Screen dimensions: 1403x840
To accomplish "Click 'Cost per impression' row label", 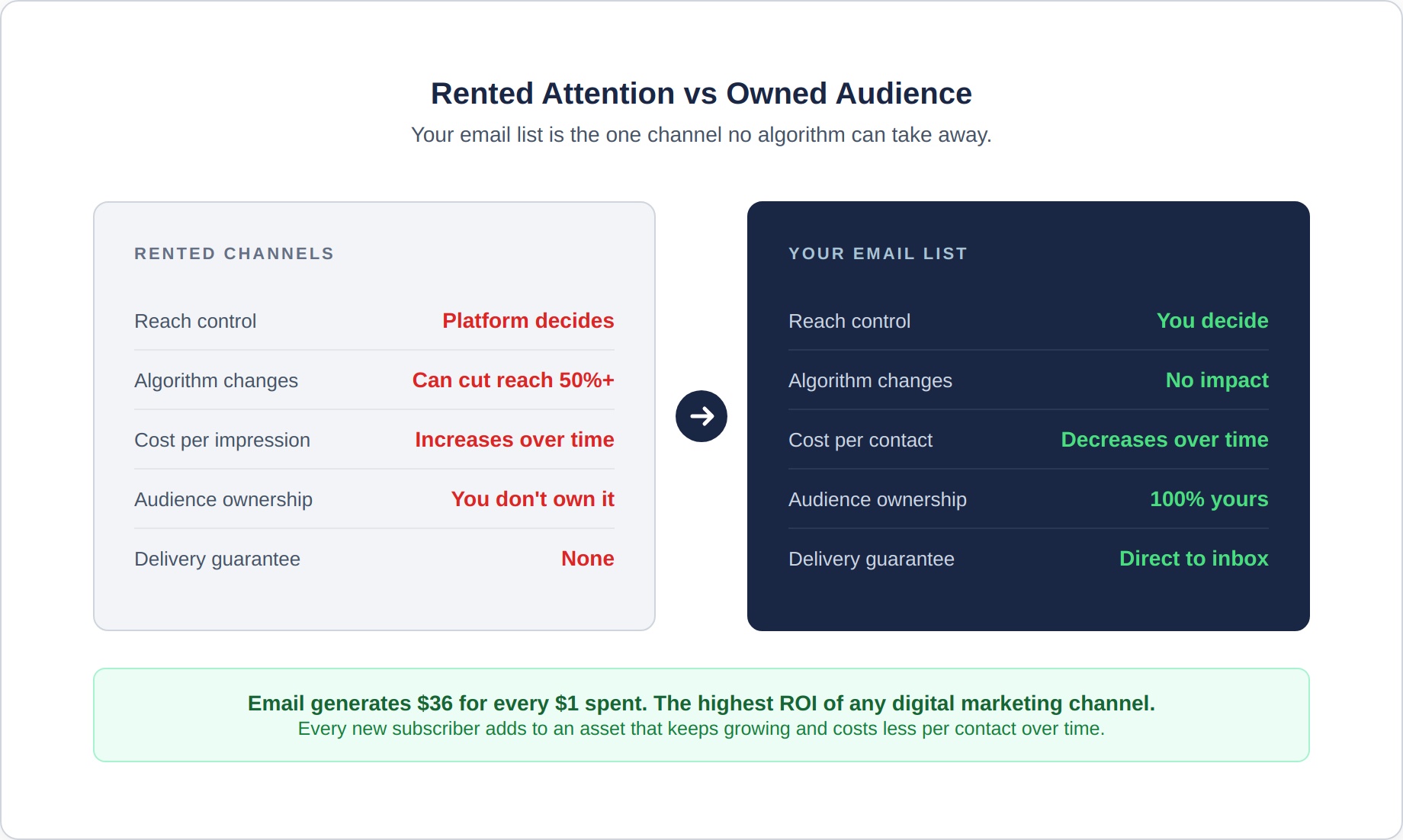I will point(222,441).
